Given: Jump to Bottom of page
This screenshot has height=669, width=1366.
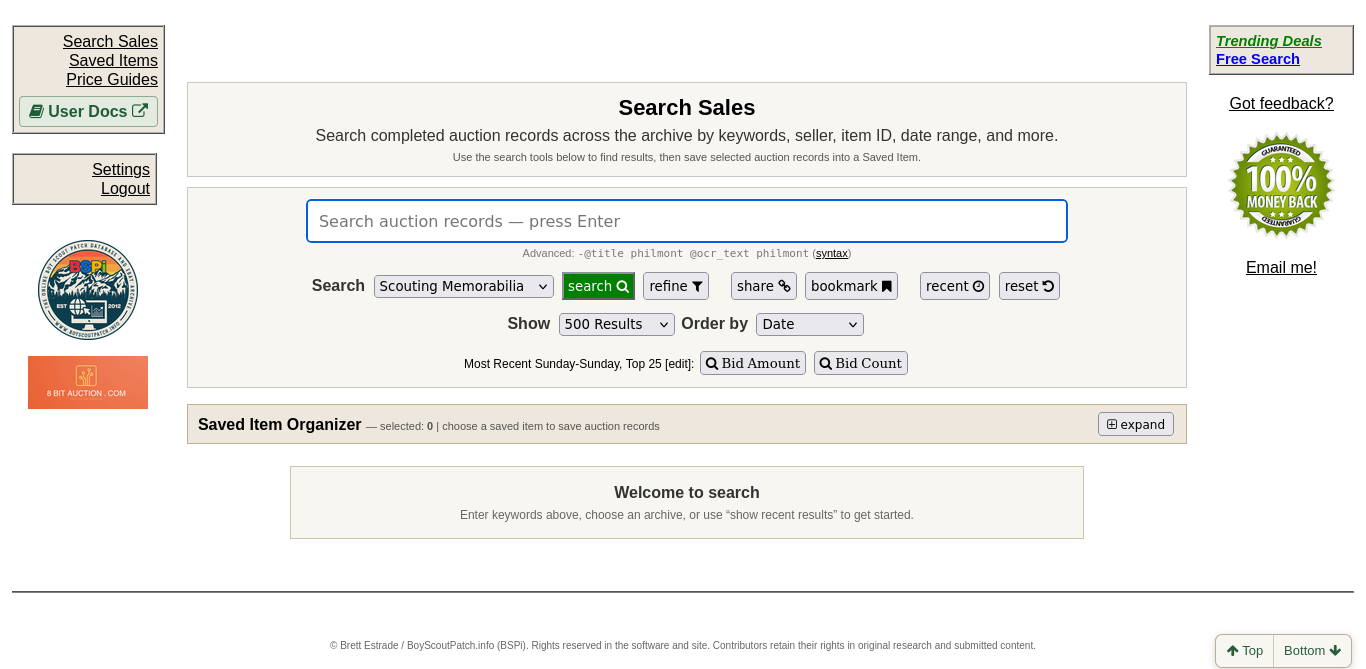Looking at the screenshot, I should [1312, 650].
